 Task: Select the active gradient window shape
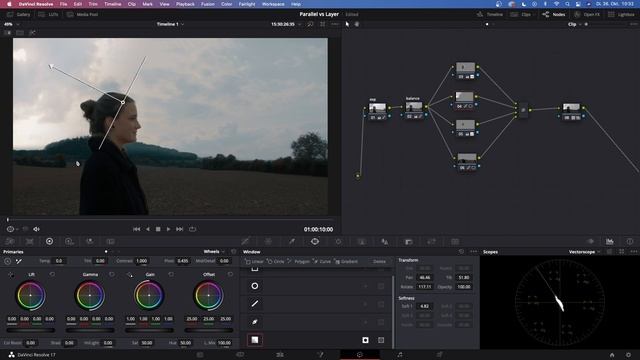click(x=255, y=340)
